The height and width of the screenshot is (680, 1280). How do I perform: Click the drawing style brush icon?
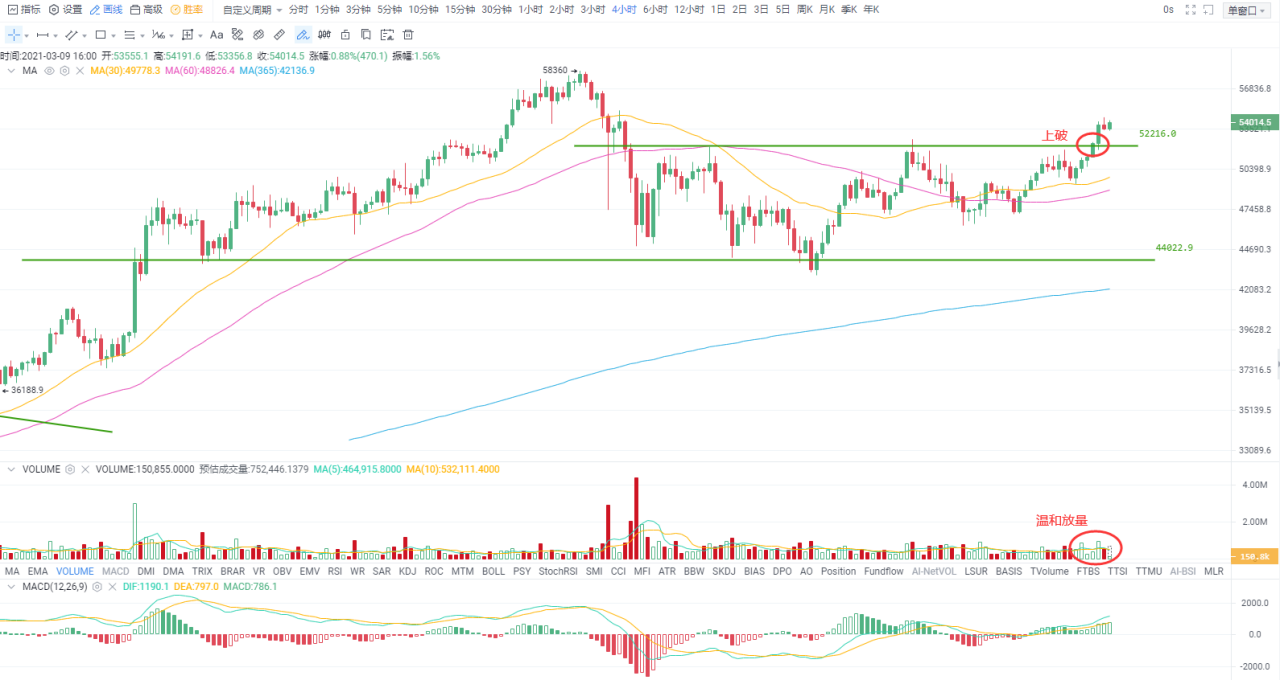tap(237, 35)
